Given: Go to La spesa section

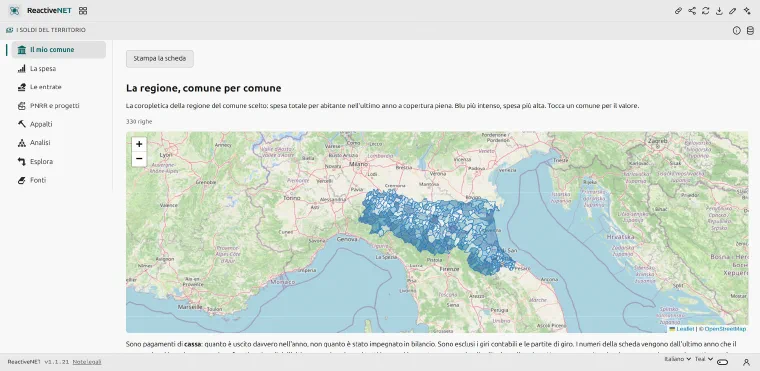Looking at the screenshot, I should 59,68.
